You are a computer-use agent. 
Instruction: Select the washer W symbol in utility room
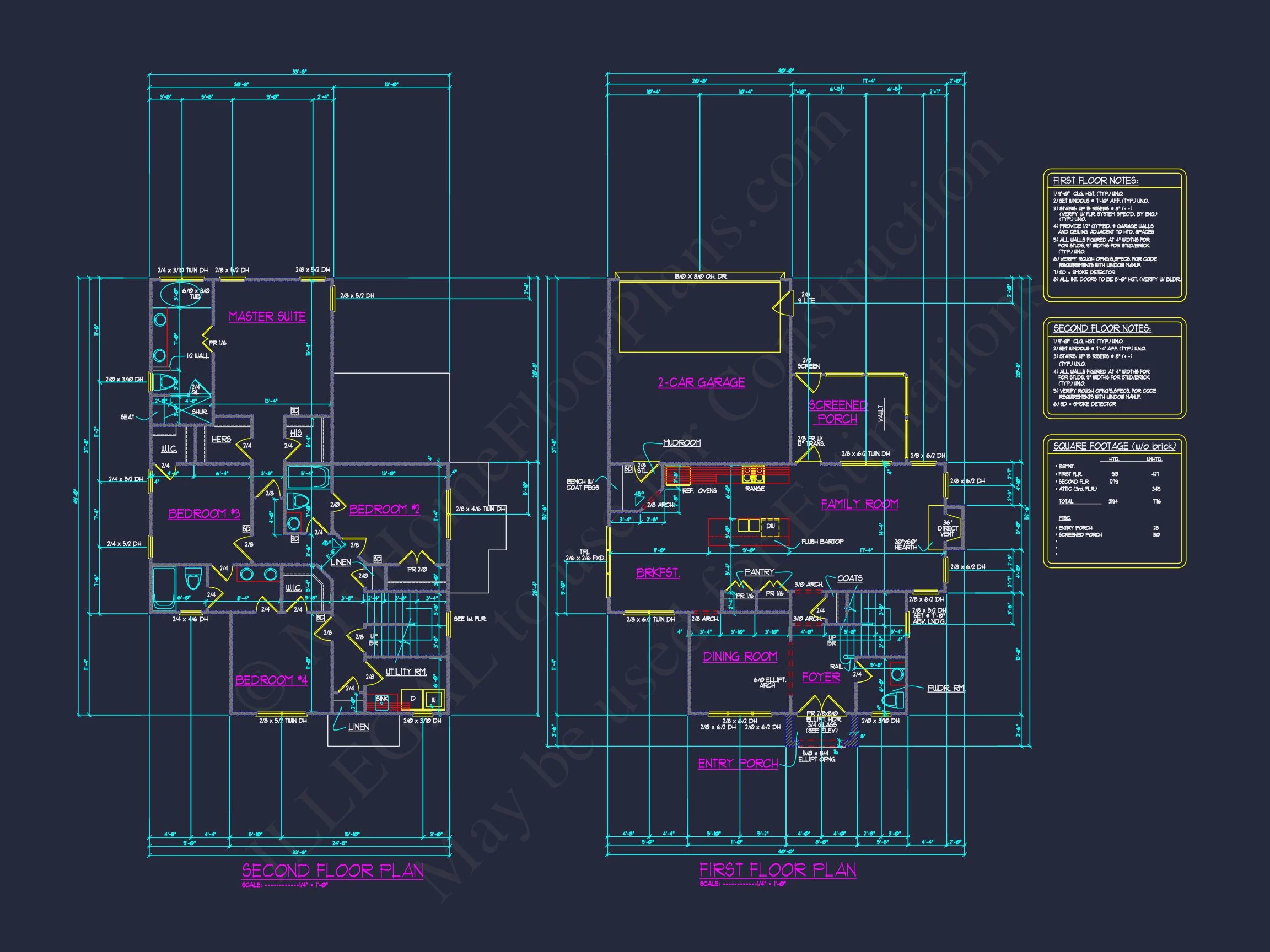pyautogui.click(x=433, y=700)
